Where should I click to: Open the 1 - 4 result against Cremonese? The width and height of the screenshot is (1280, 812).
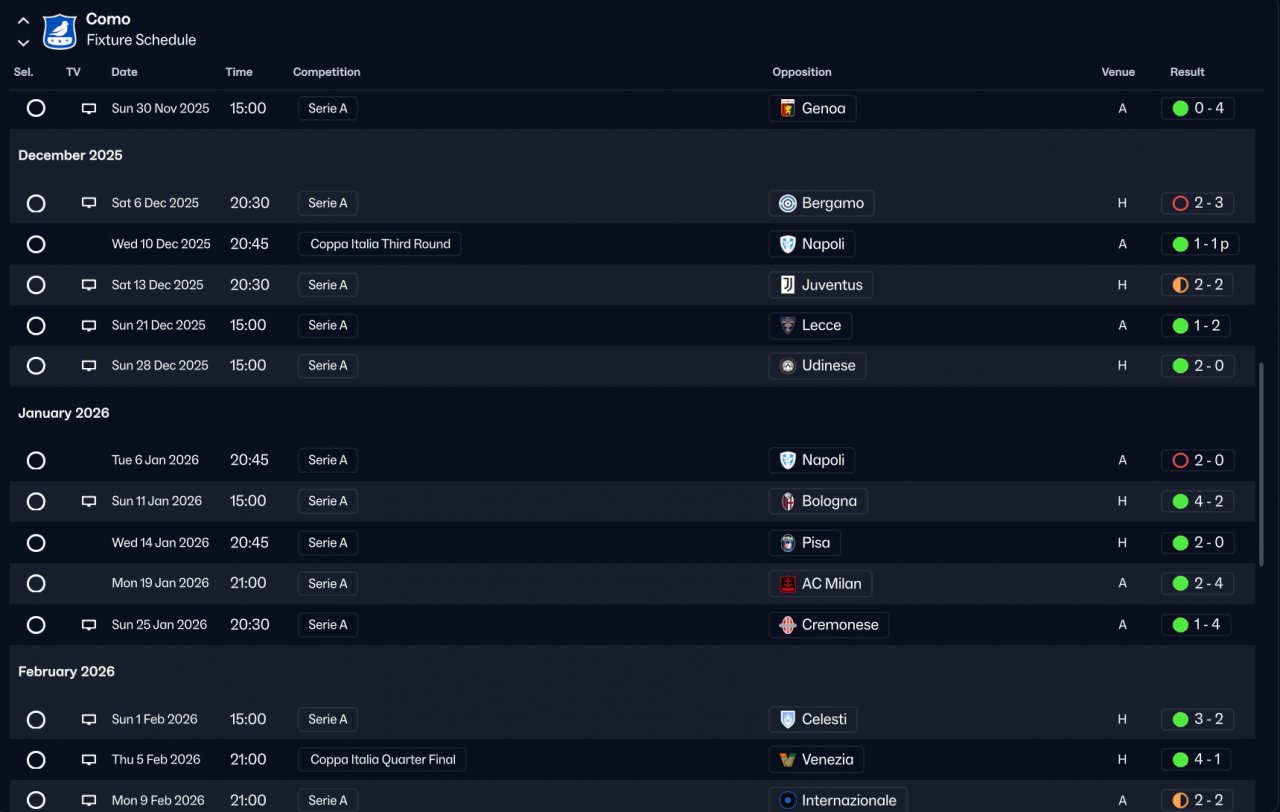click(x=1198, y=625)
